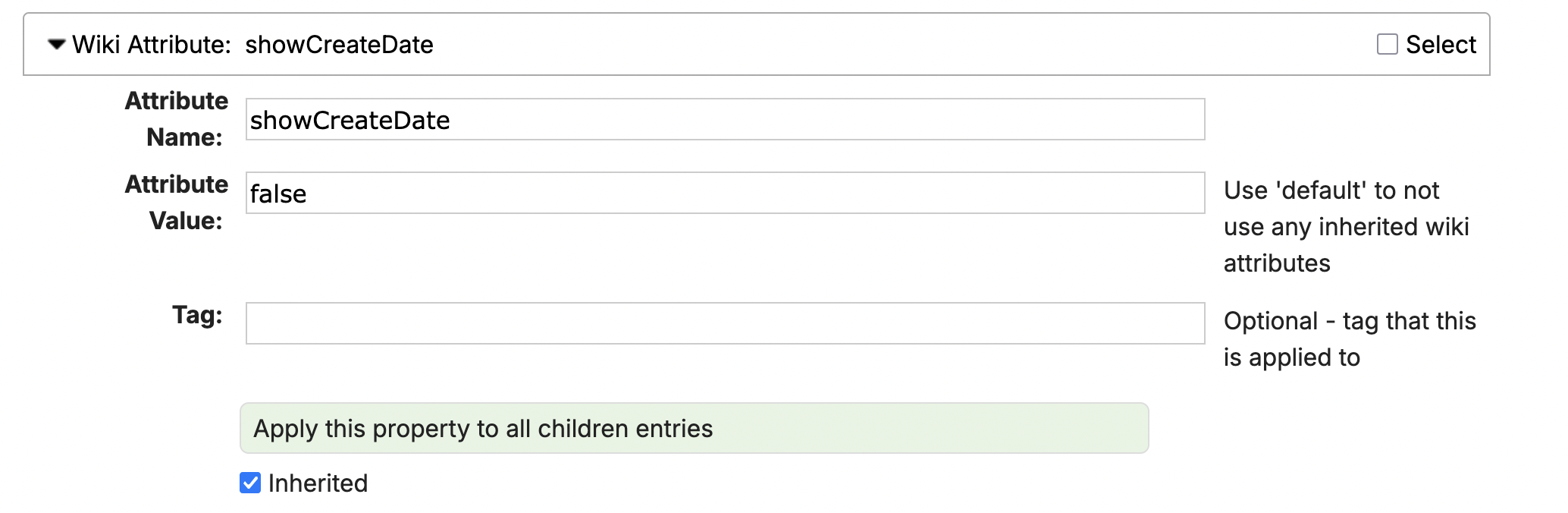Click the empty middle area of the header bar
This screenshot has width=1568, height=513.
tap(902, 44)
